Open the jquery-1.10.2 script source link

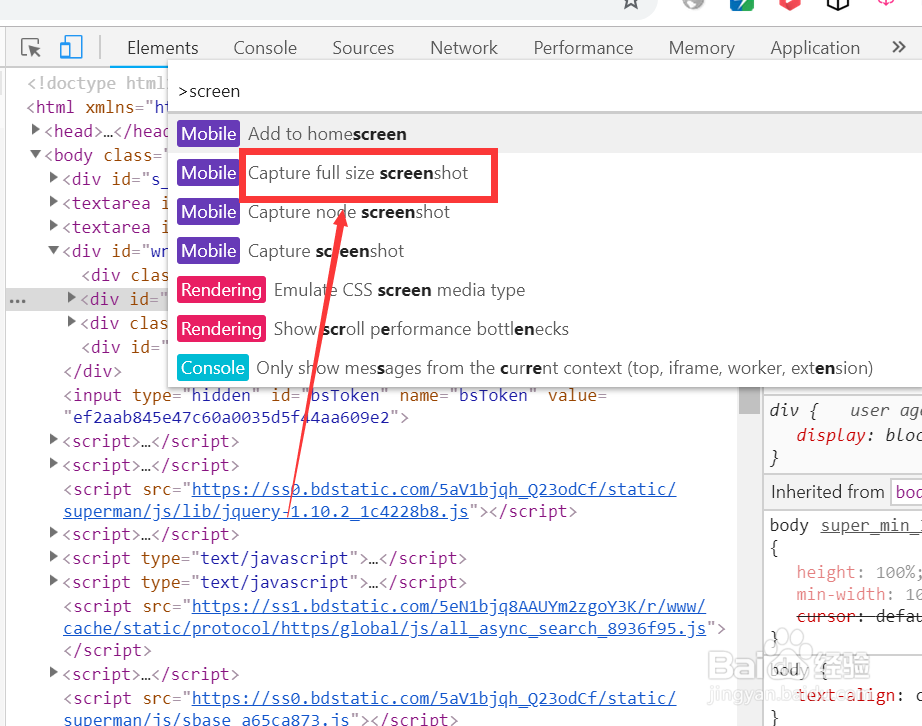click(x=369, y=500)
